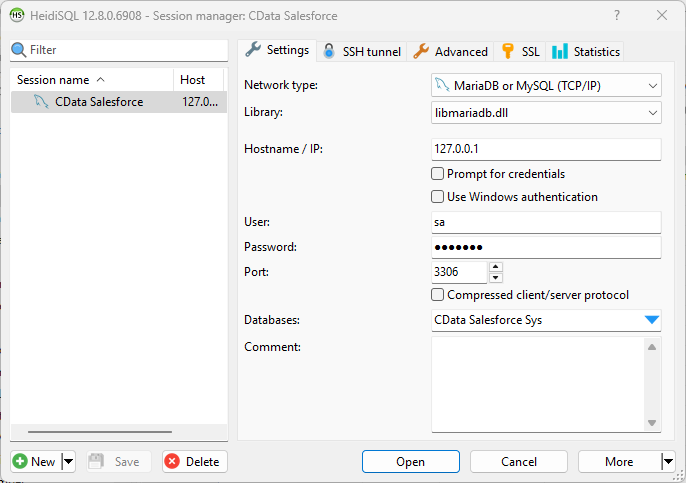The image size is (686, 483).
Task: Click the Statistics bar chart icon
Action: [x=560, y=51]
